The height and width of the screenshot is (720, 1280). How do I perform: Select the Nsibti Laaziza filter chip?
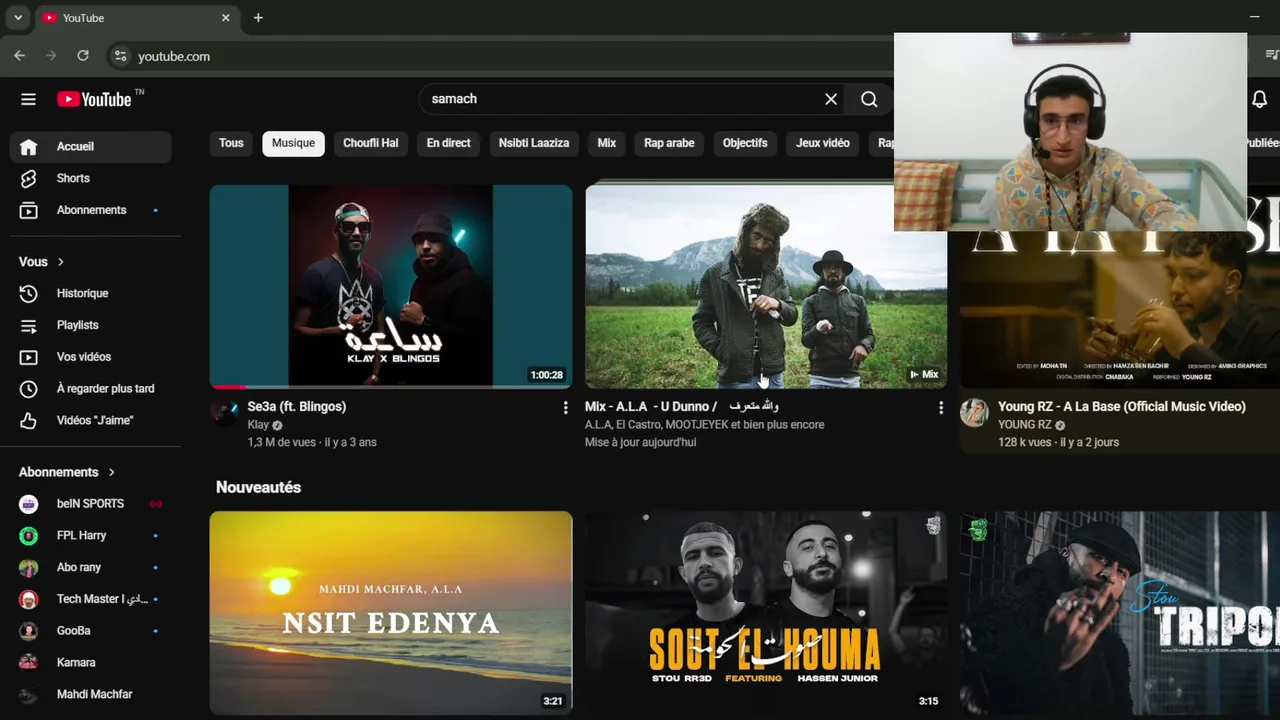[x=534, y=143]
